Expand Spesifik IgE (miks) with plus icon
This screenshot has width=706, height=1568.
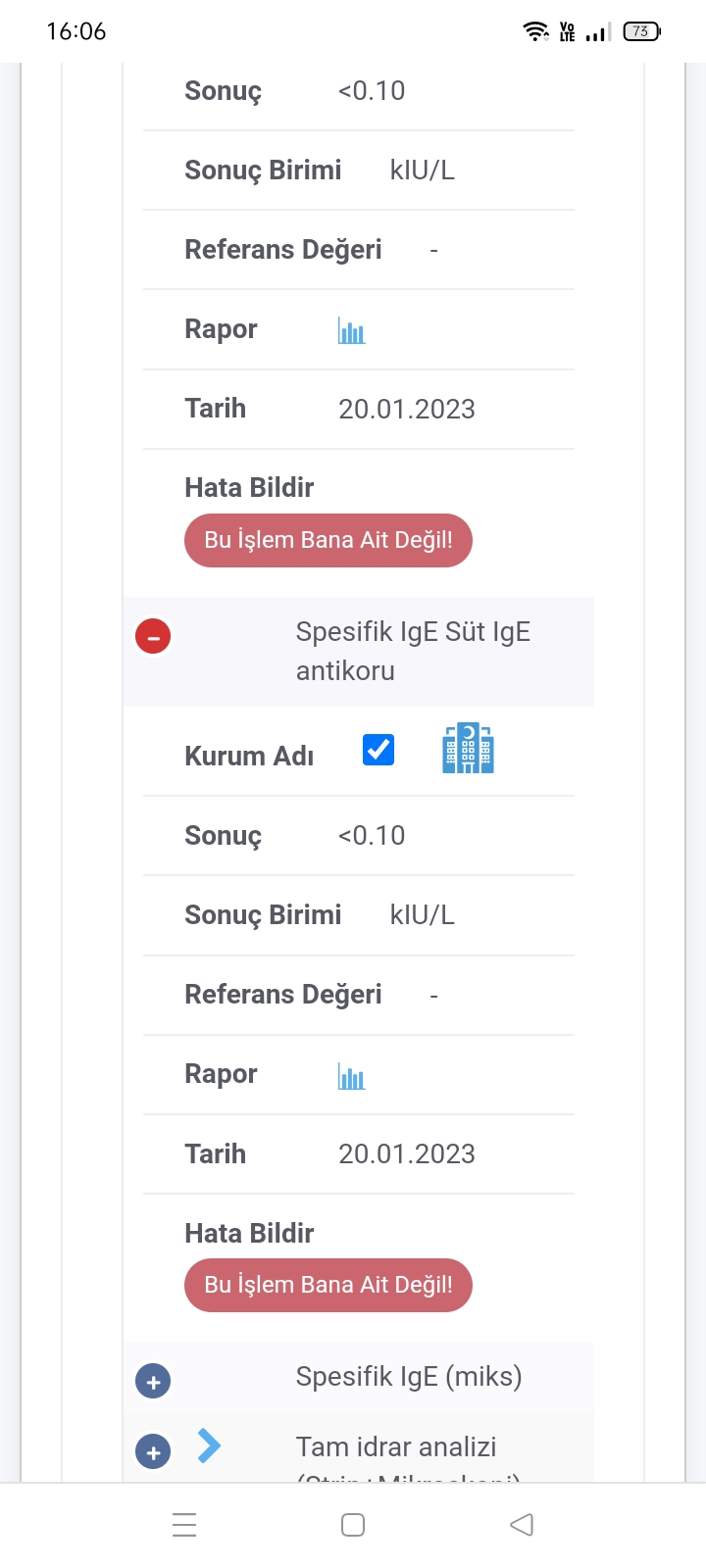(153, 1382)
